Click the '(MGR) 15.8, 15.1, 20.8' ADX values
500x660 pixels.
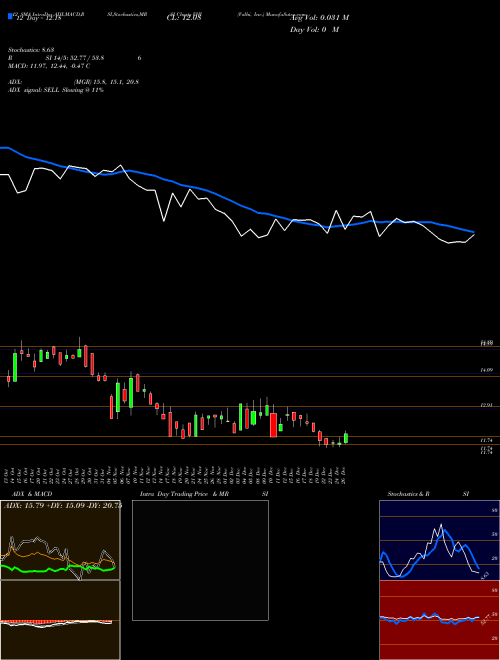pyautogui.click(x=106, y=82)
